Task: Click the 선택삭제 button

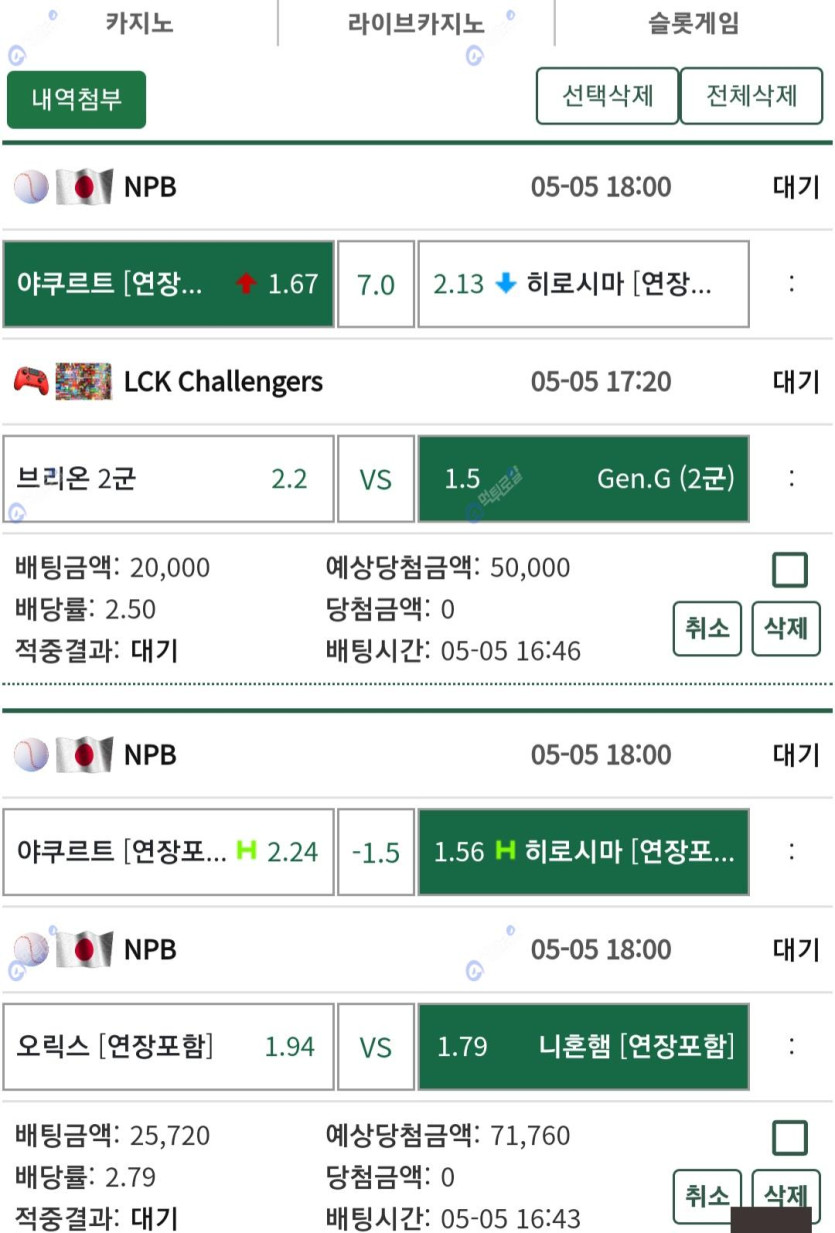Action: click(608, 96)
